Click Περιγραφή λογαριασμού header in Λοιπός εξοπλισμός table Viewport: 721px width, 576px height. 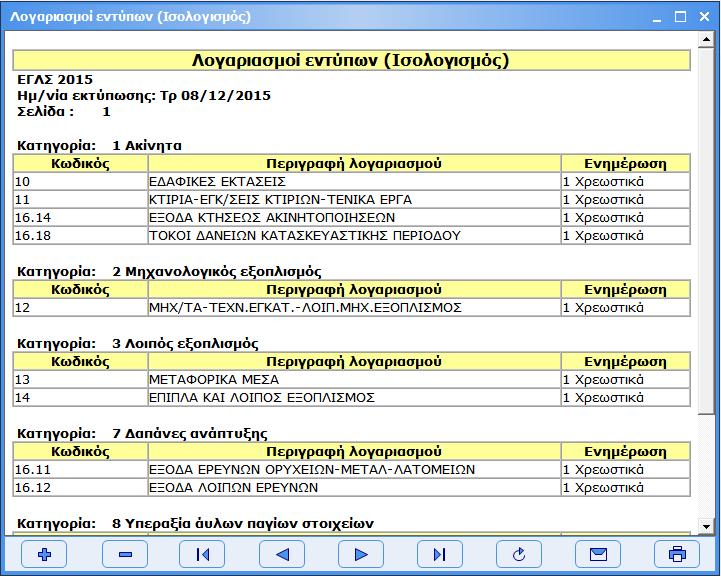pos(354,362)
